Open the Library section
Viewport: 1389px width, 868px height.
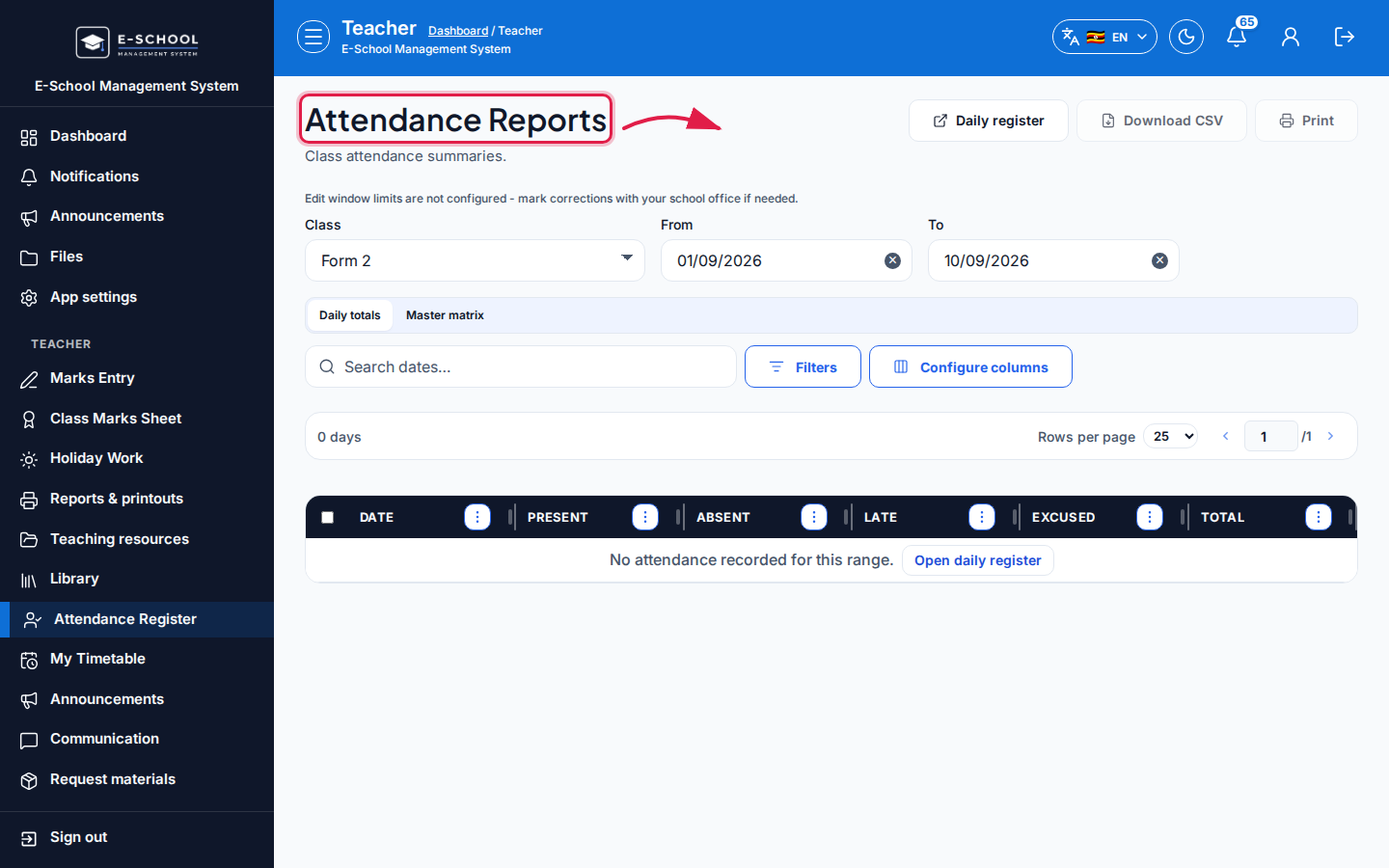click(137, 579)
